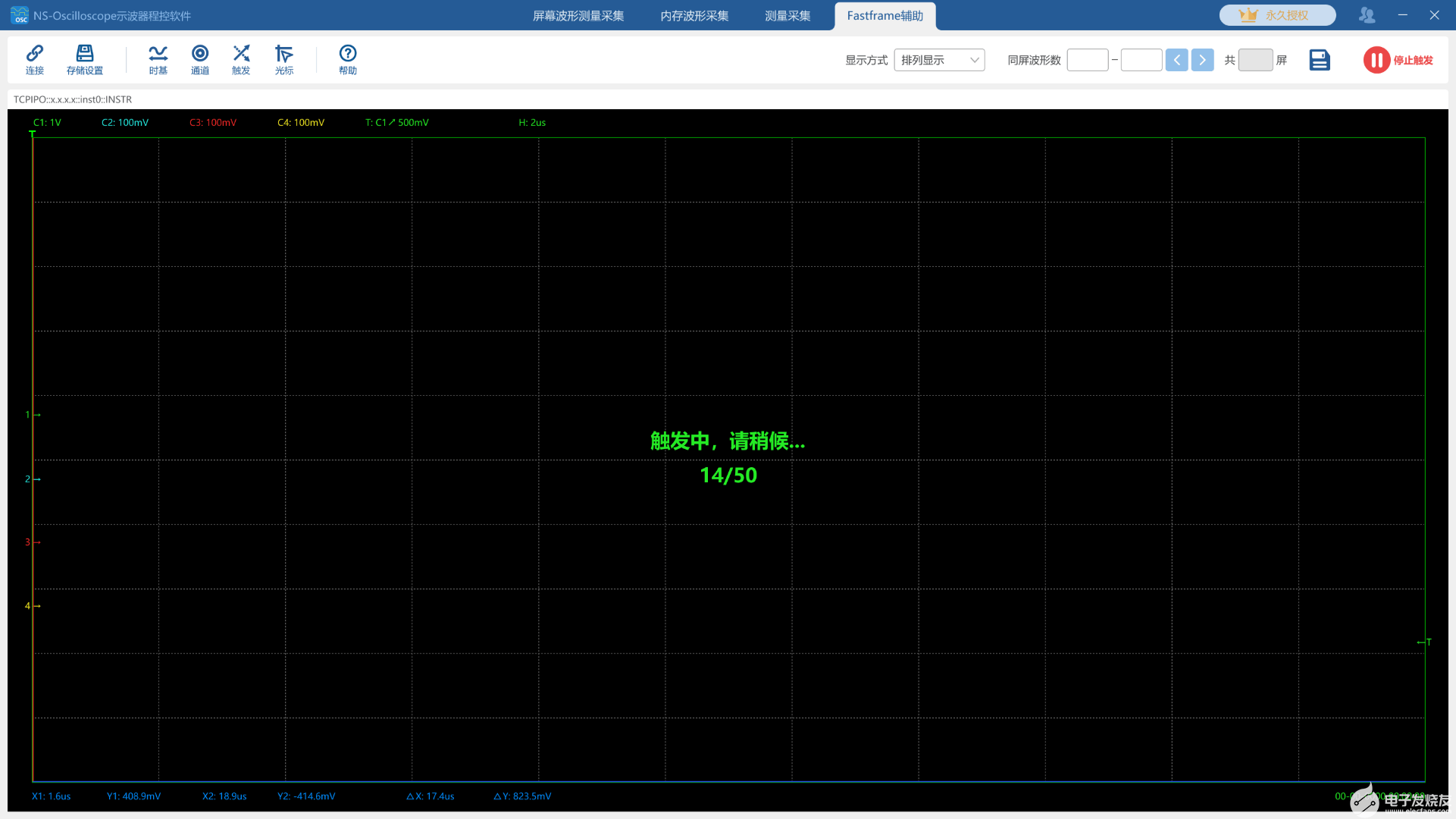Image resolution: width=1456 pixels, height=819 pixels.
Task: Click the 连接 connect link icon
Action: pyautogui.click(x=35, y=59)
